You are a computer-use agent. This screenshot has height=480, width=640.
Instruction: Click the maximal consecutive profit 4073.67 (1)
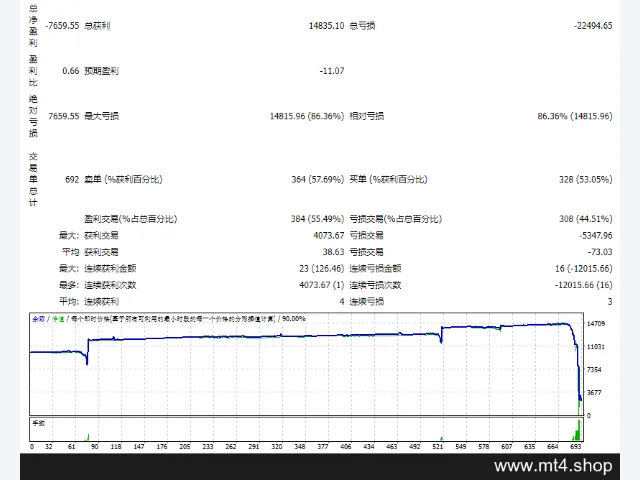click(x=322, y=285)
